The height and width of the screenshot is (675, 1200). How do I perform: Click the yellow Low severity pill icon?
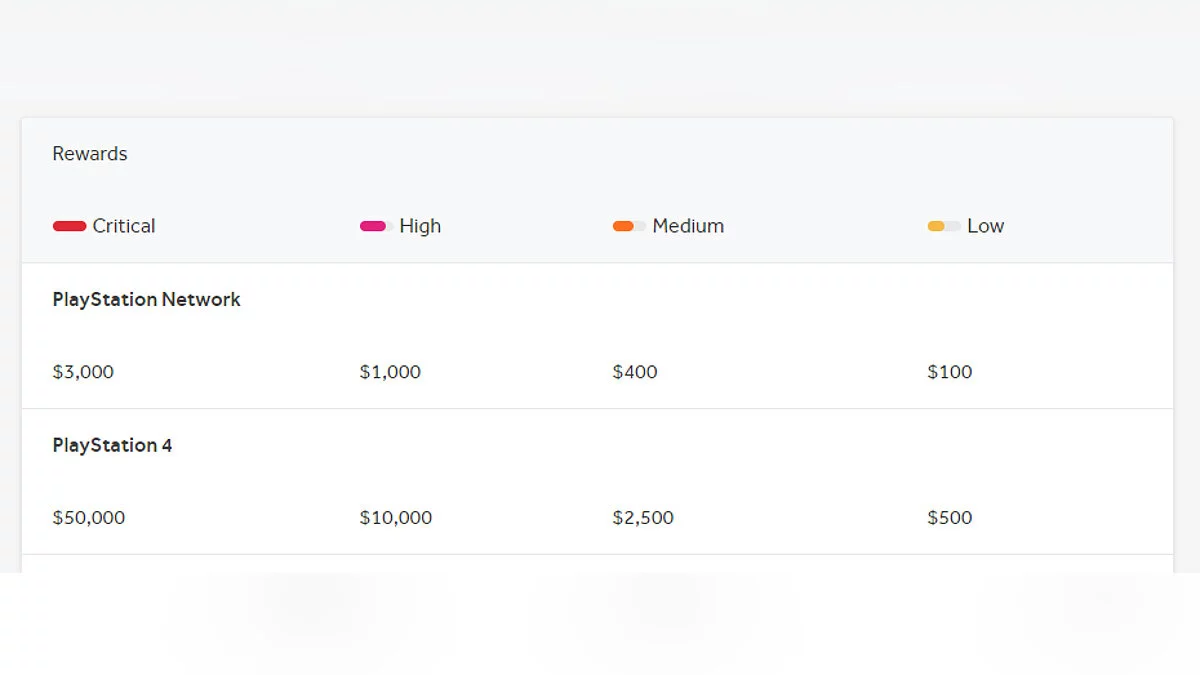(943, 226)
